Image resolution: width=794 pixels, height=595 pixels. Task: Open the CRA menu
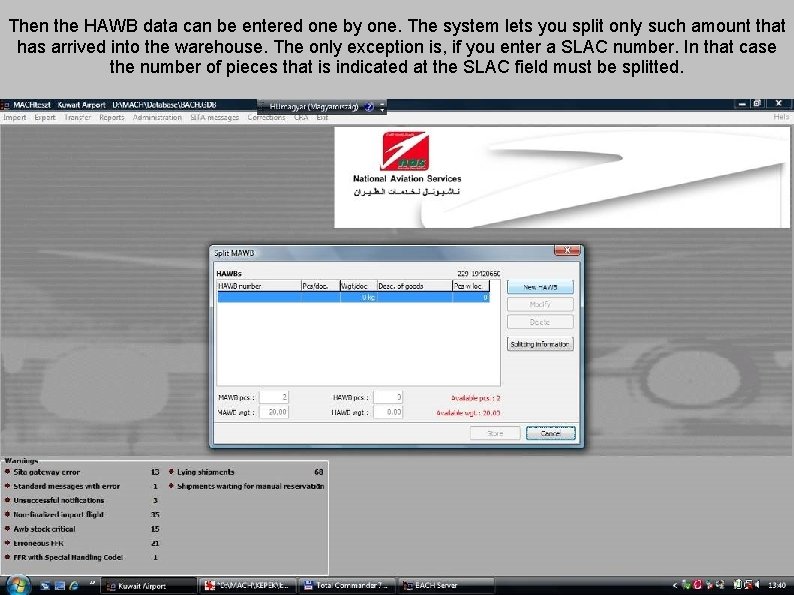[x=301, y=117]
